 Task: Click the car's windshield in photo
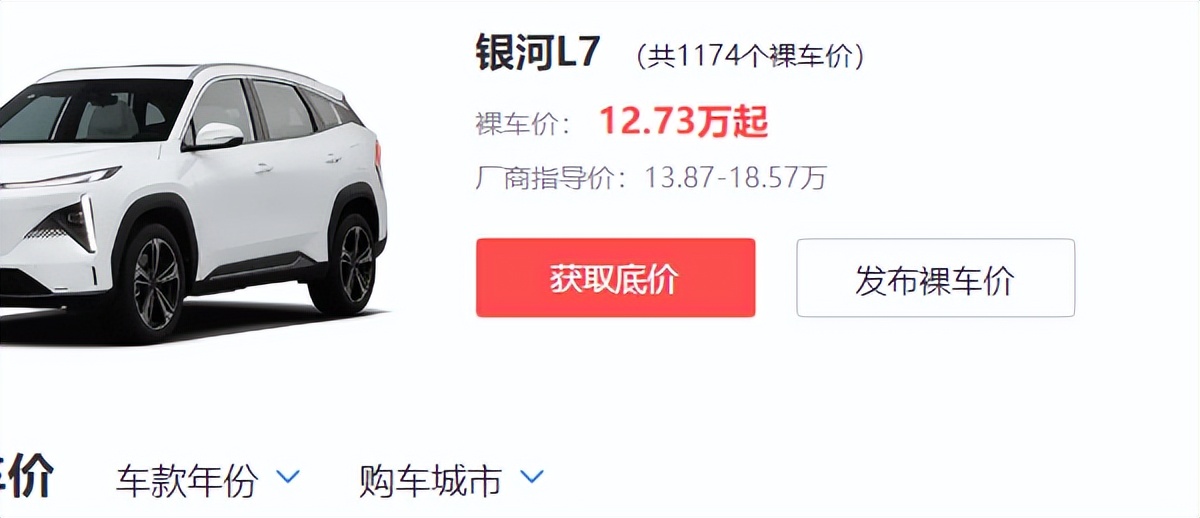(95, 109)
